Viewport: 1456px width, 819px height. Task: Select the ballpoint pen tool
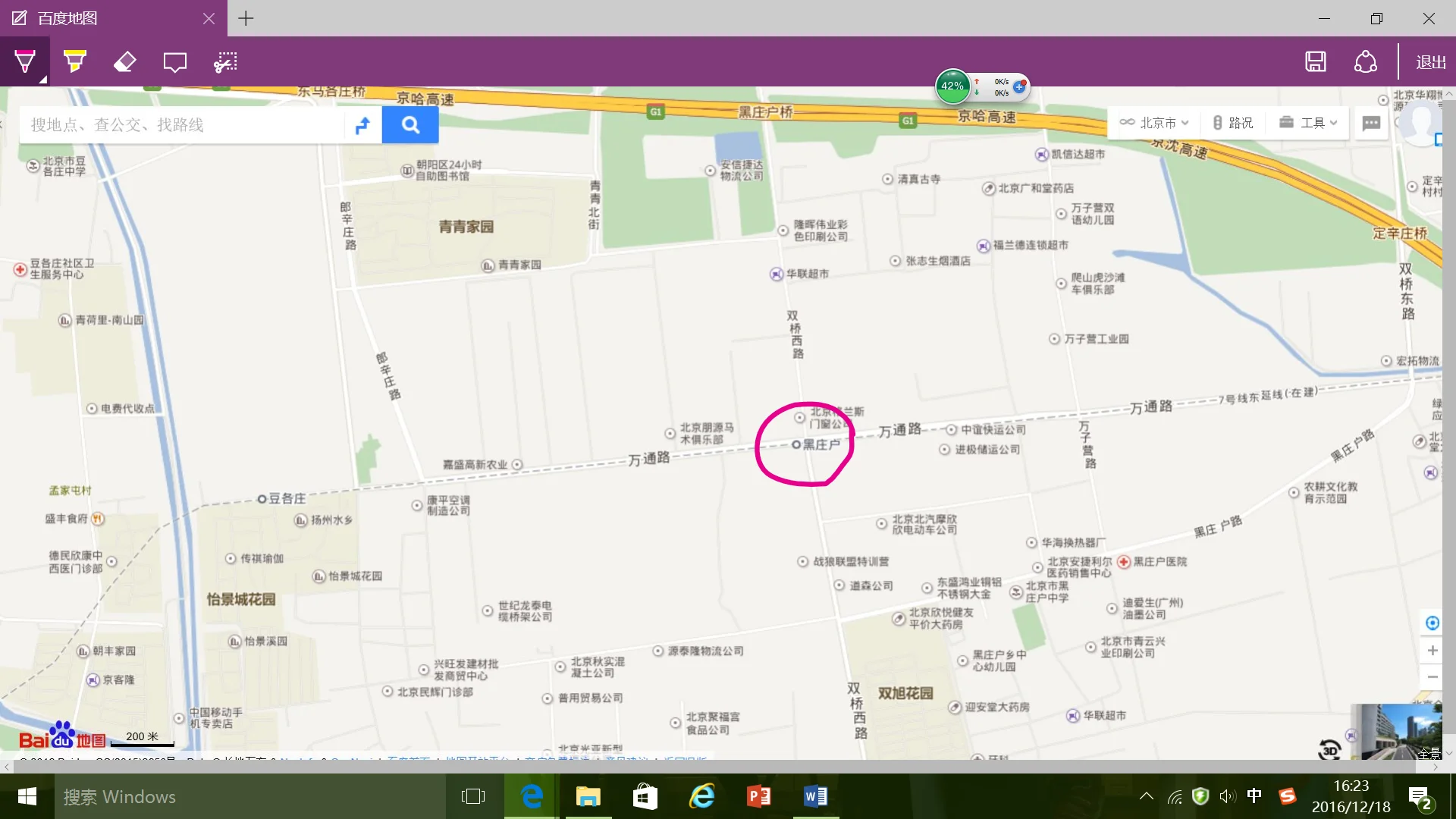(x=25, y=61)
